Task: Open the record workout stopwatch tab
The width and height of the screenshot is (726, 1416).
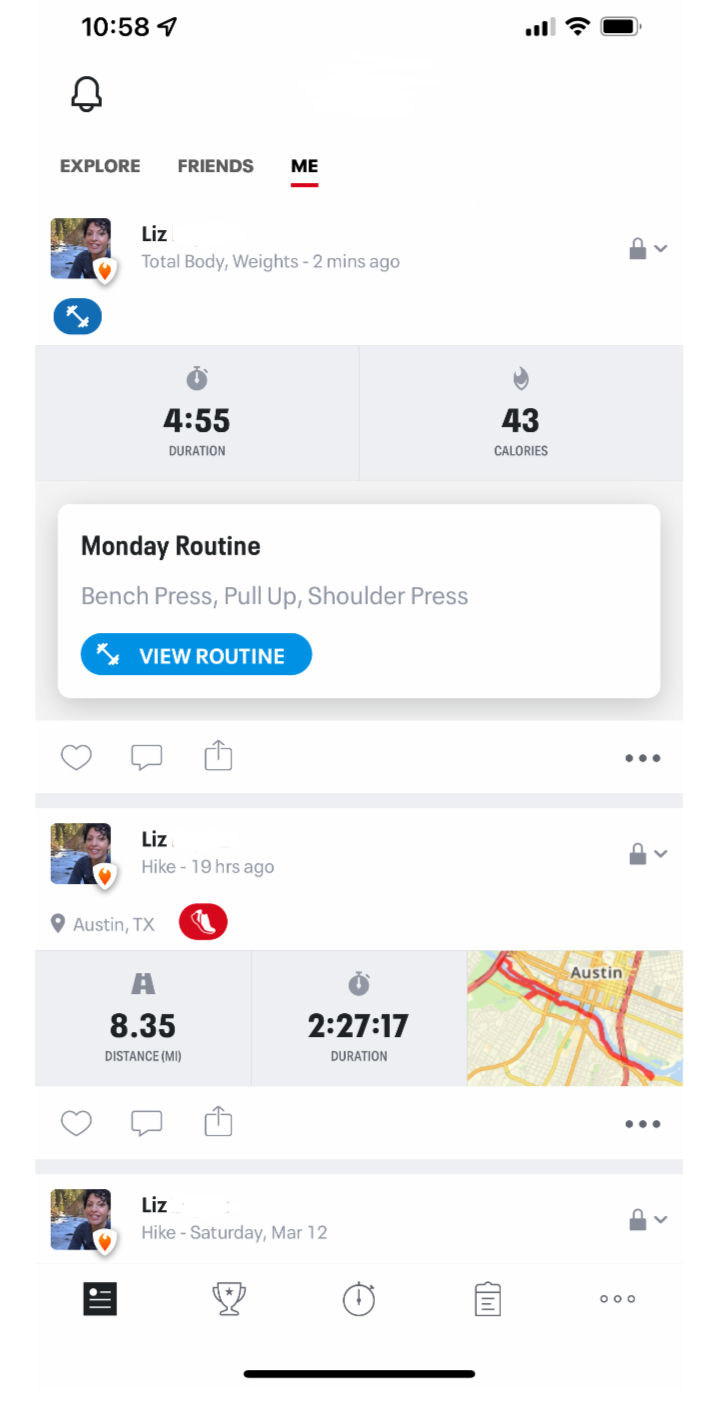Action: click(359, 1299)
